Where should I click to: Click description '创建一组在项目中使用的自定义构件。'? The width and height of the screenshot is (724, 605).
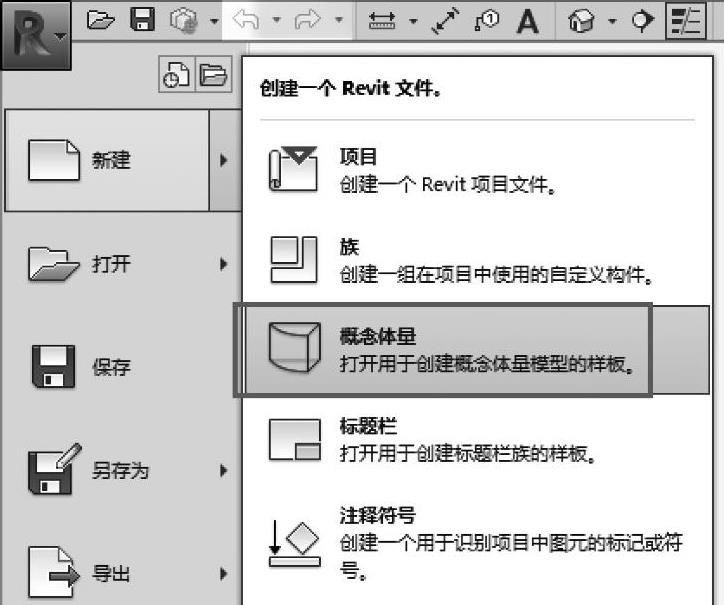(496, 274)
